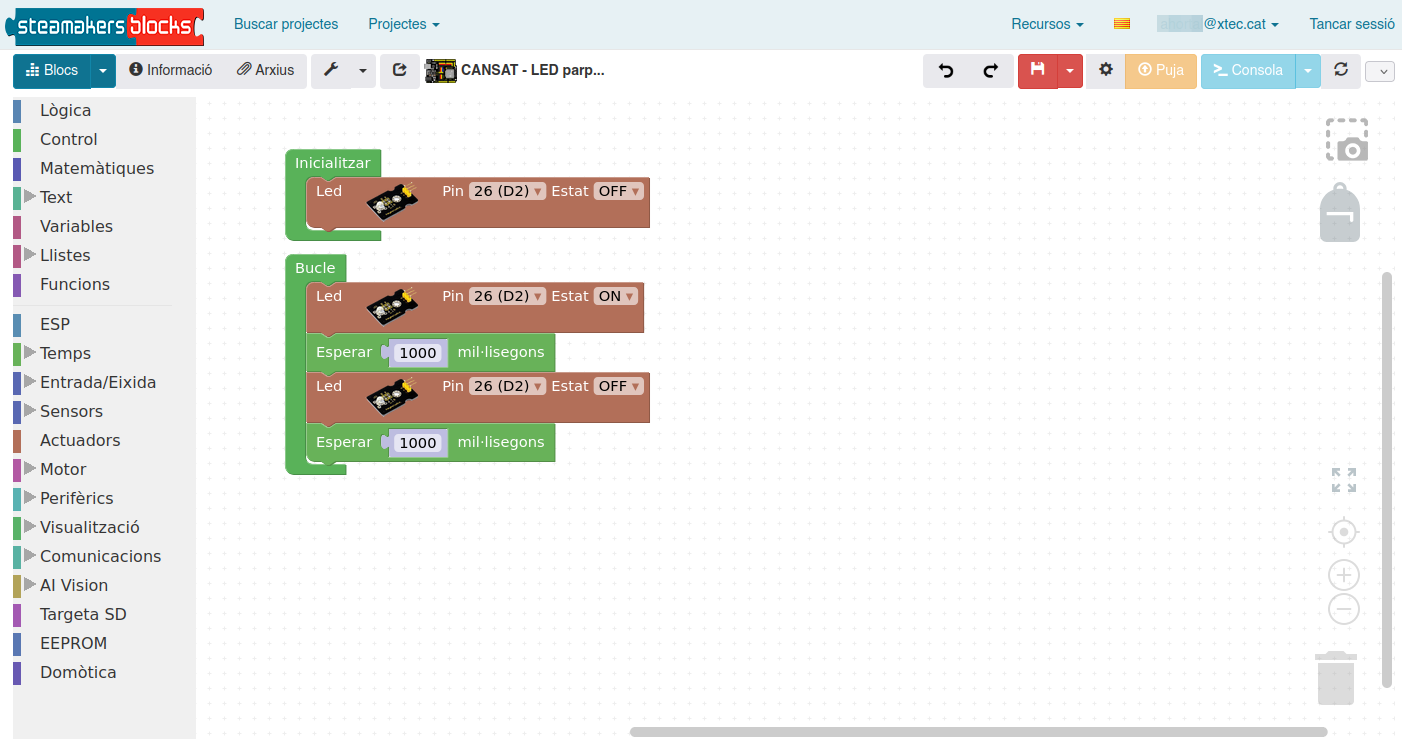Center workspace with target icon

(1344, 531)
